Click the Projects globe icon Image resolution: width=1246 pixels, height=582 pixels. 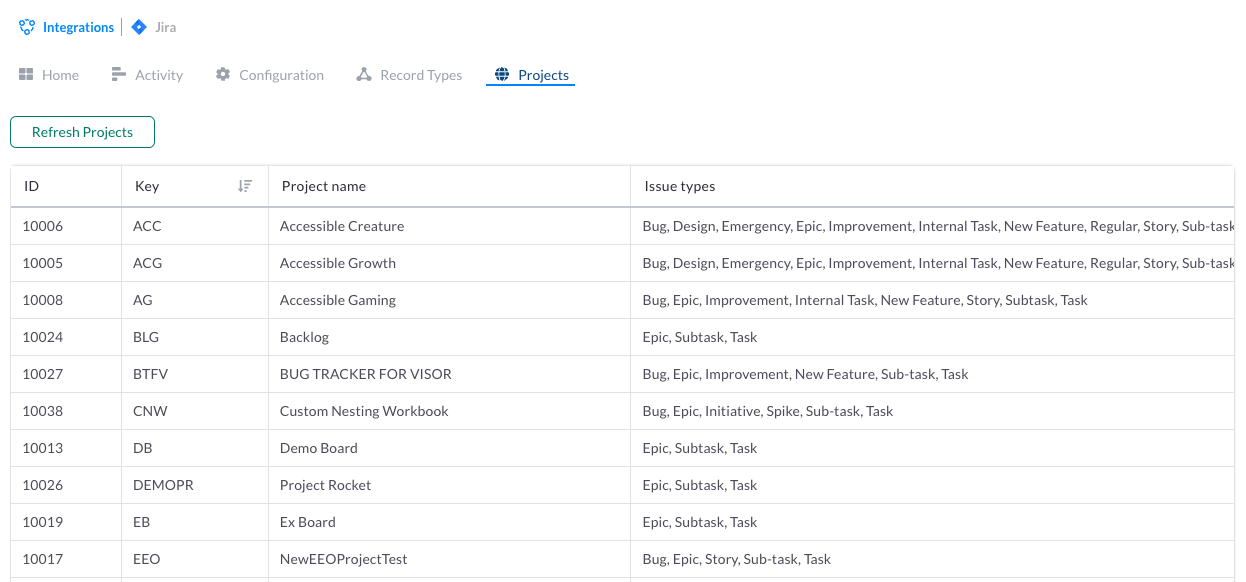coord(502,75)
